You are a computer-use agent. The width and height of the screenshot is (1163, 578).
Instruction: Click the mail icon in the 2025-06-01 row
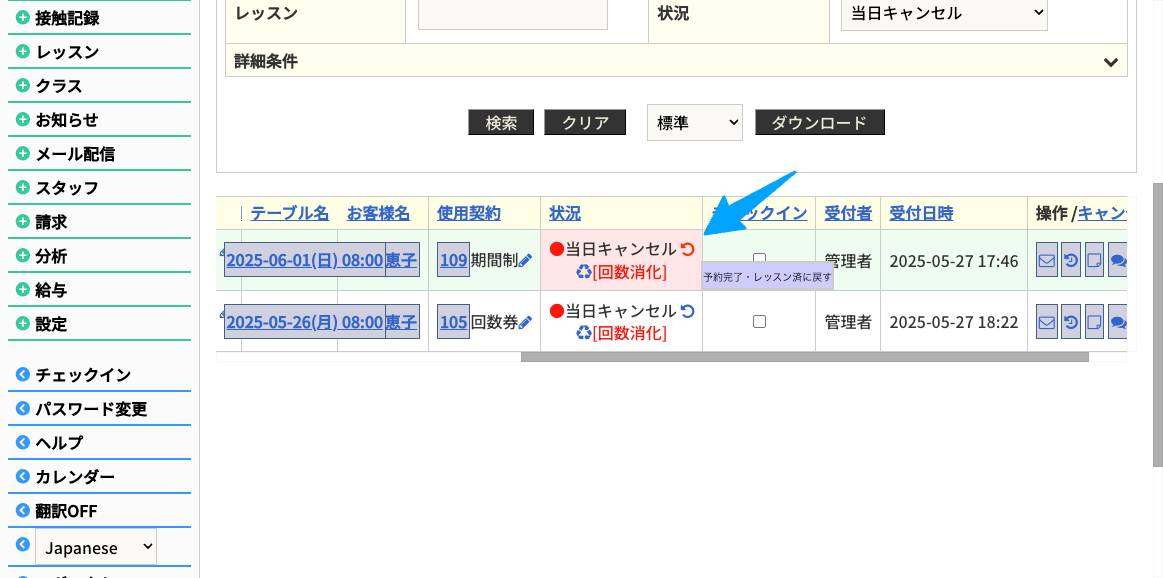tap(1047, 261)
